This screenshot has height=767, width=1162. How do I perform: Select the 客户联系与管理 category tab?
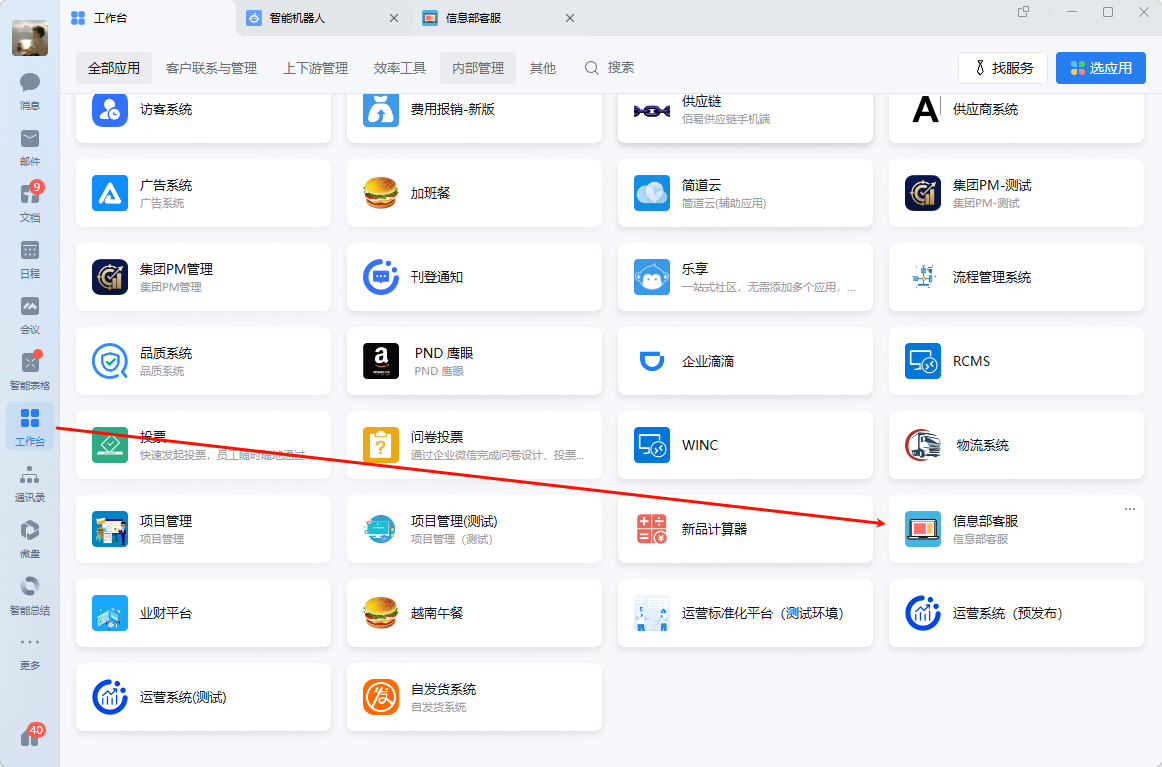pyautogui.click(x=211, y=68)
